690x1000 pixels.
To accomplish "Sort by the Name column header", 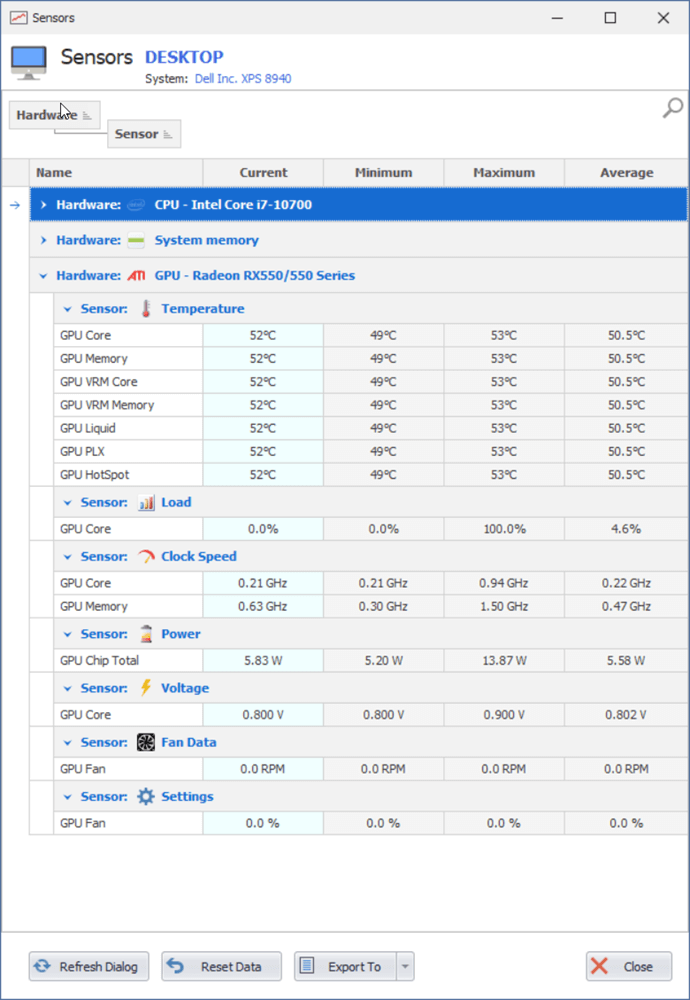I will [116, 173].
